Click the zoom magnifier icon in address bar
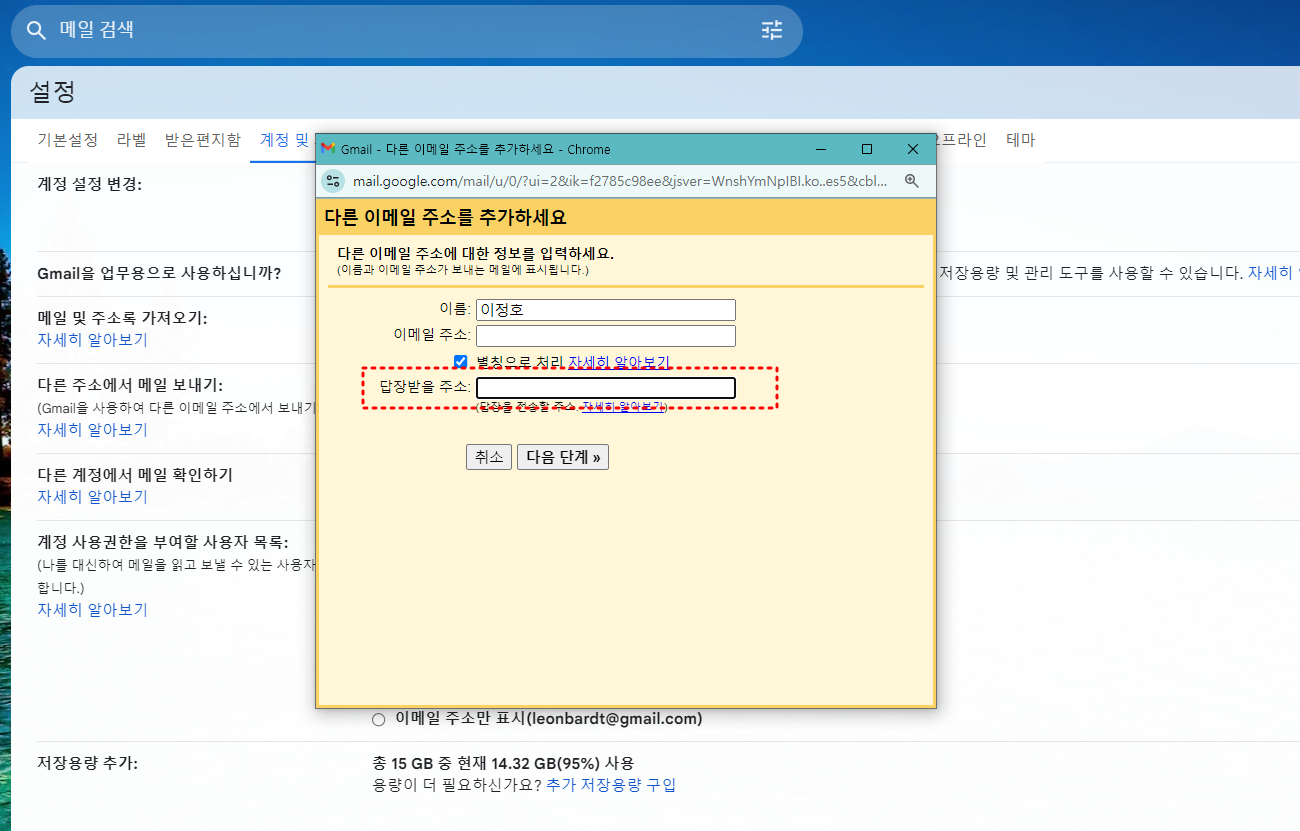The height and width of the screenshot is (831, 1300). click(911, 181)
